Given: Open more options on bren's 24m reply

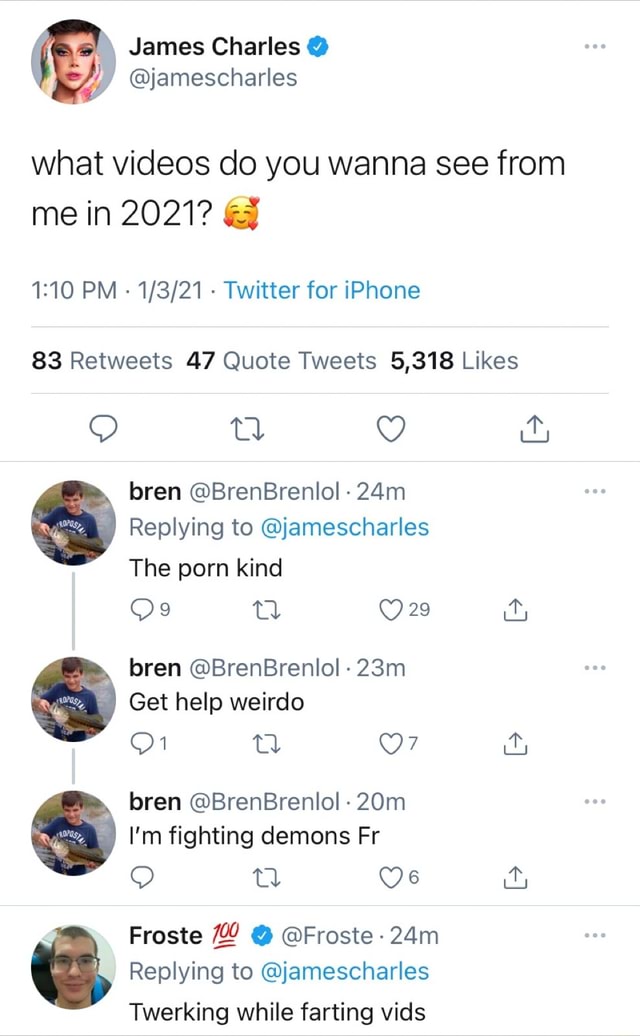Looking at the screenshot, I should coord(594,491).
